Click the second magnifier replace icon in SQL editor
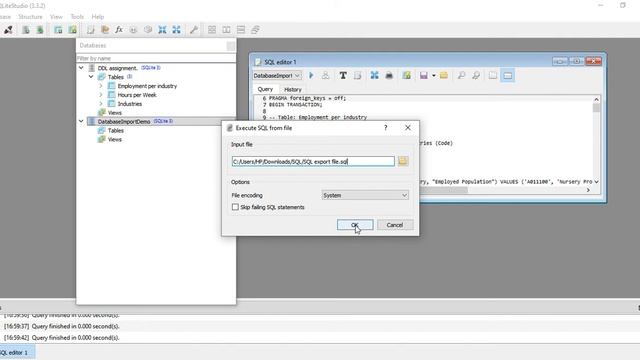The height and width of the screenshot is (360, 640). [x=476, y=76]
